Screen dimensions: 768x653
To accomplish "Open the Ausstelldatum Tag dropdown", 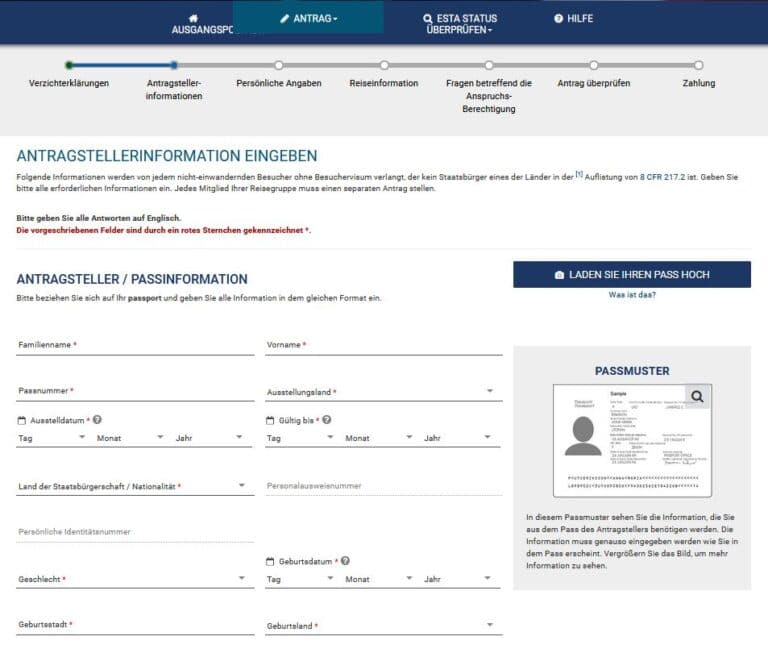I will click(51, 438).
